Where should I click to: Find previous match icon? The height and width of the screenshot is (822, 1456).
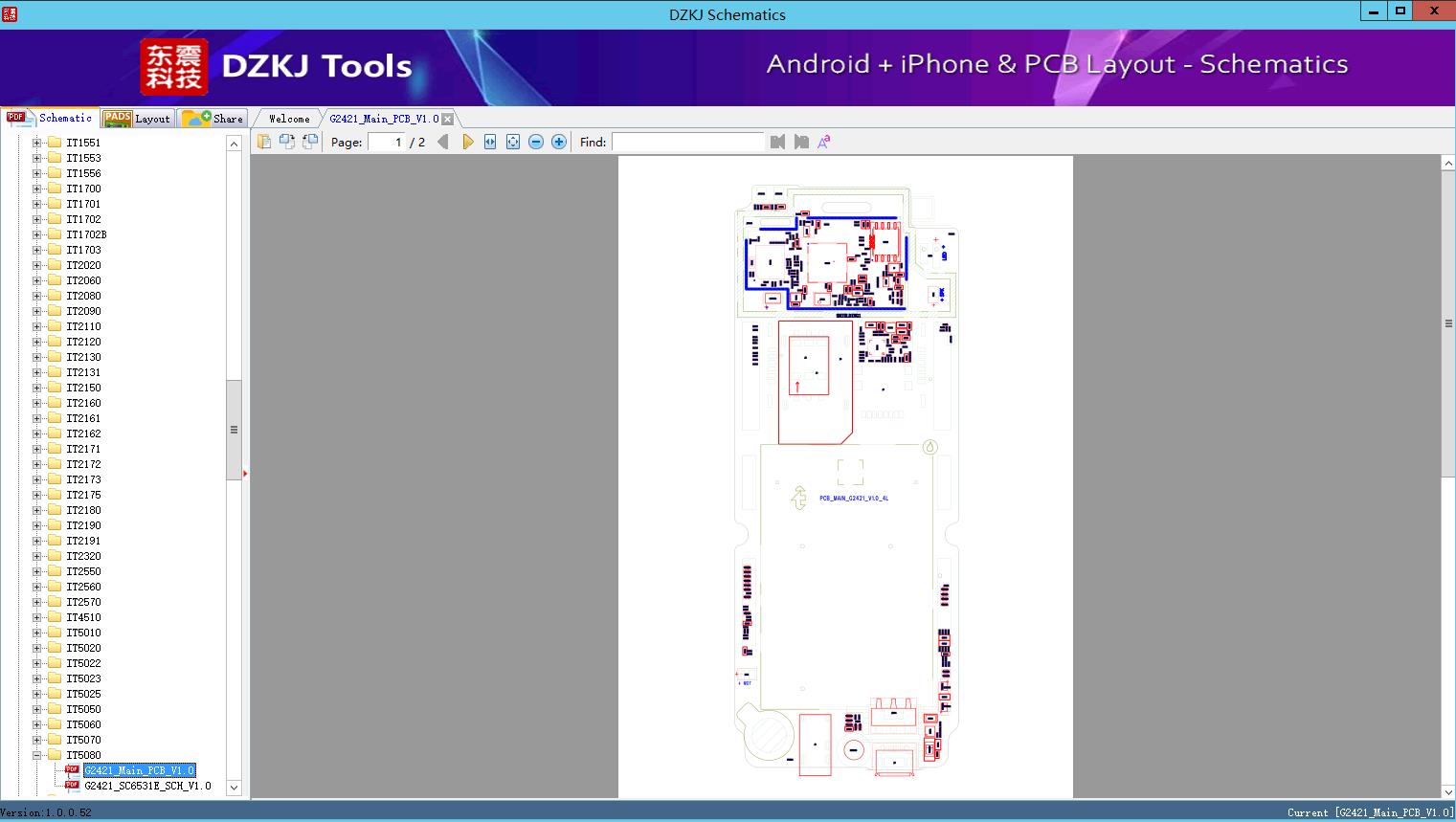point(777,142)
